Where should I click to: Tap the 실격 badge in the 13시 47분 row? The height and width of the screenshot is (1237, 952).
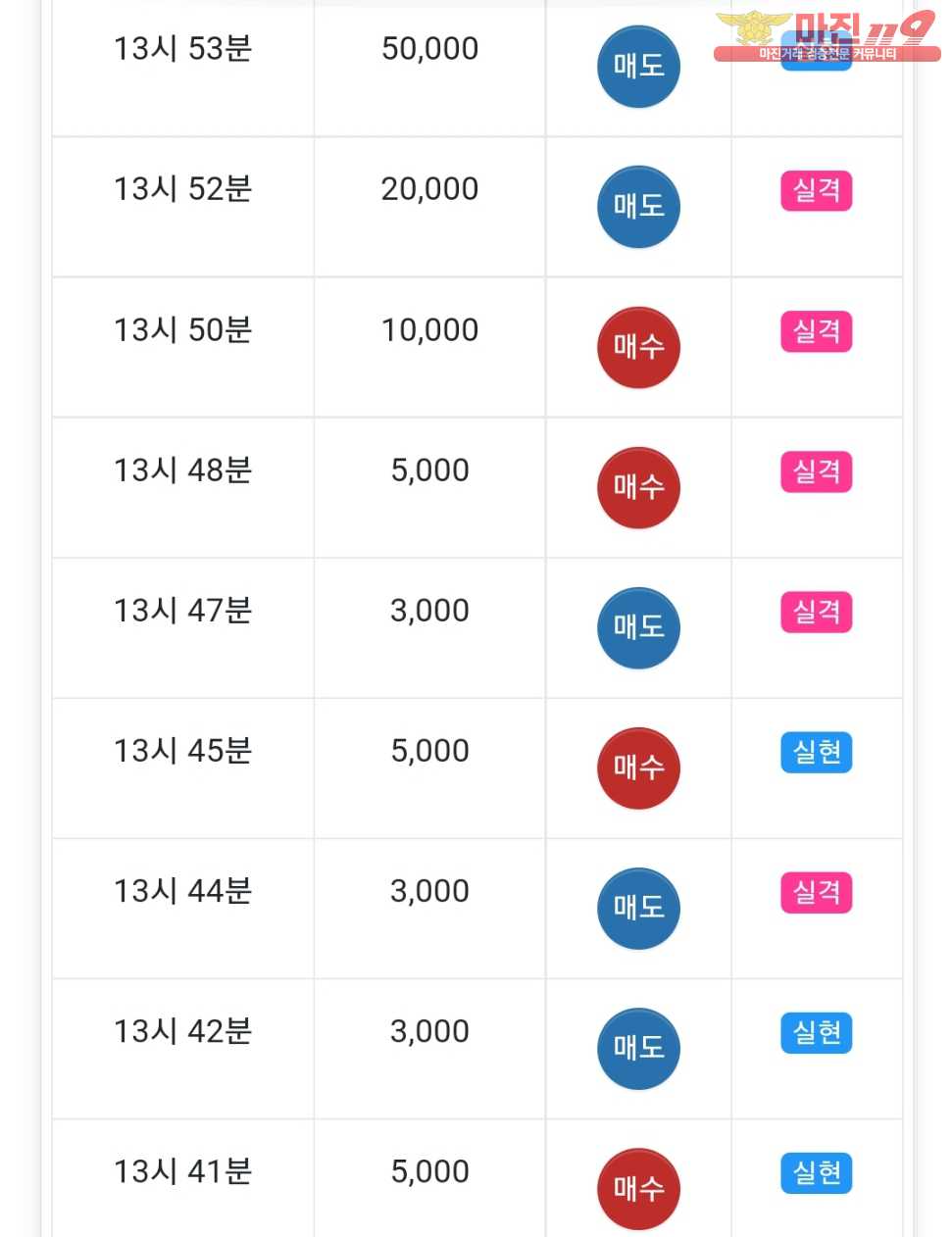click(816, 613)
